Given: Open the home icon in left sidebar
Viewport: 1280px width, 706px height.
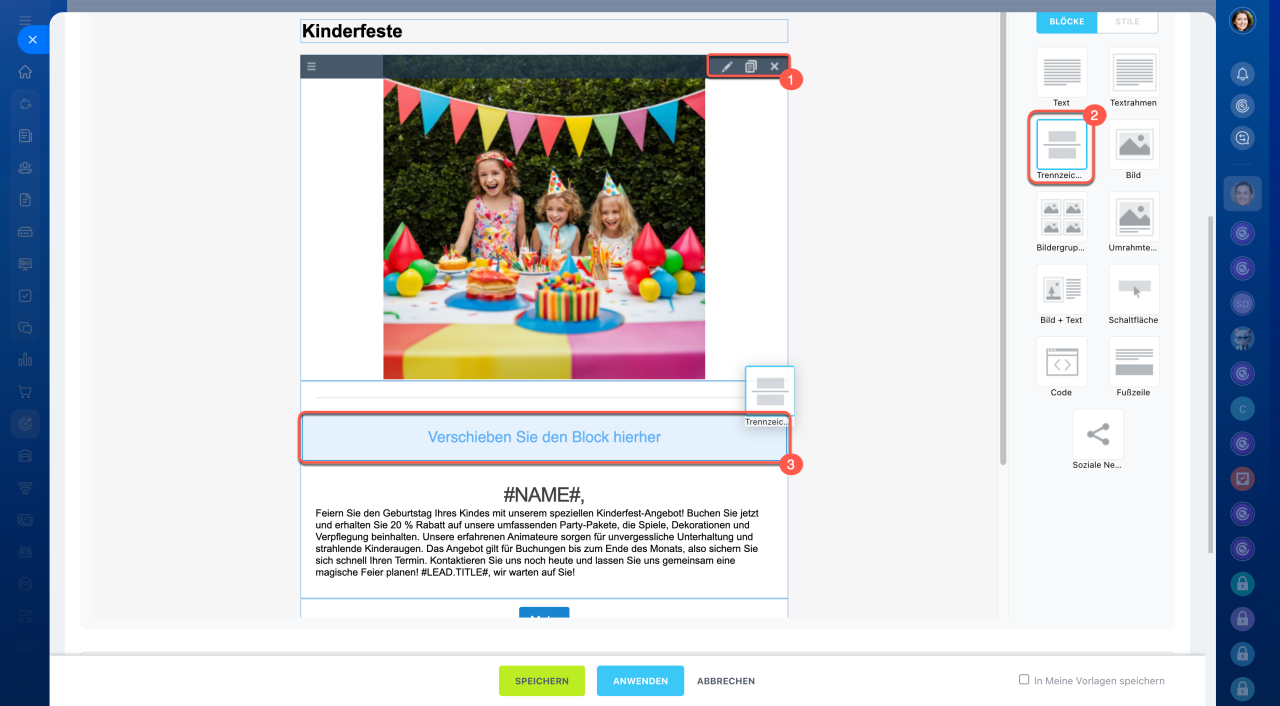Looking at the screenshot, I should (x=25, y=72).
